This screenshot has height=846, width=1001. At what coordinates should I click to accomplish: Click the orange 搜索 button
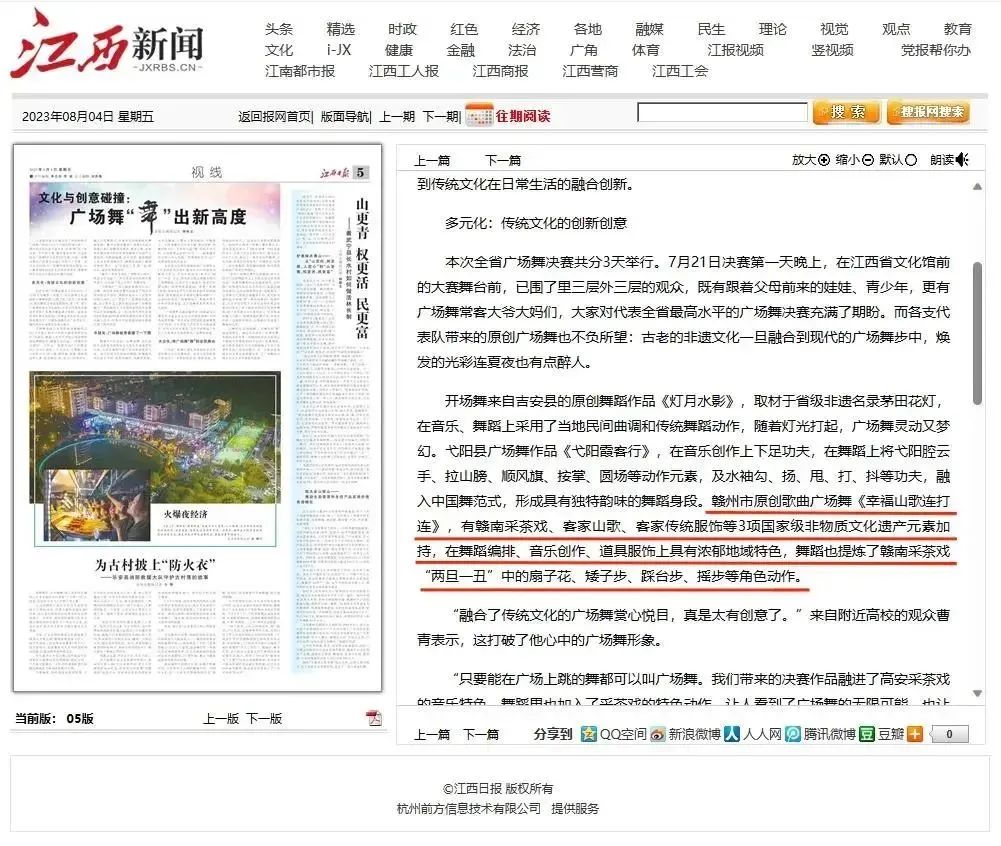click(846, 112)
